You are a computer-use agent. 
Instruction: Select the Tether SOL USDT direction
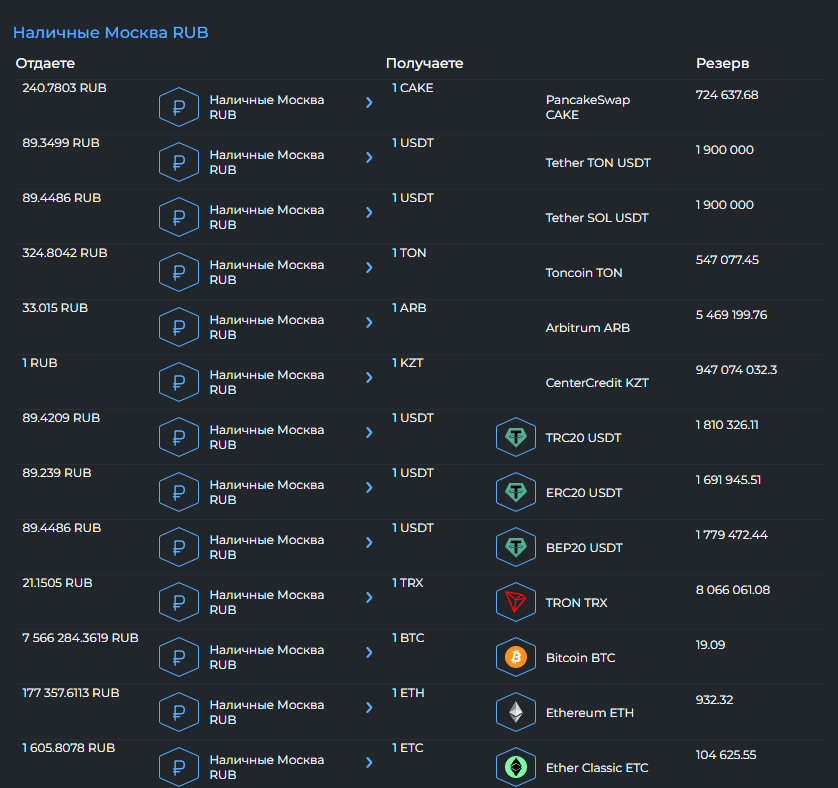(x=597, y=218)
